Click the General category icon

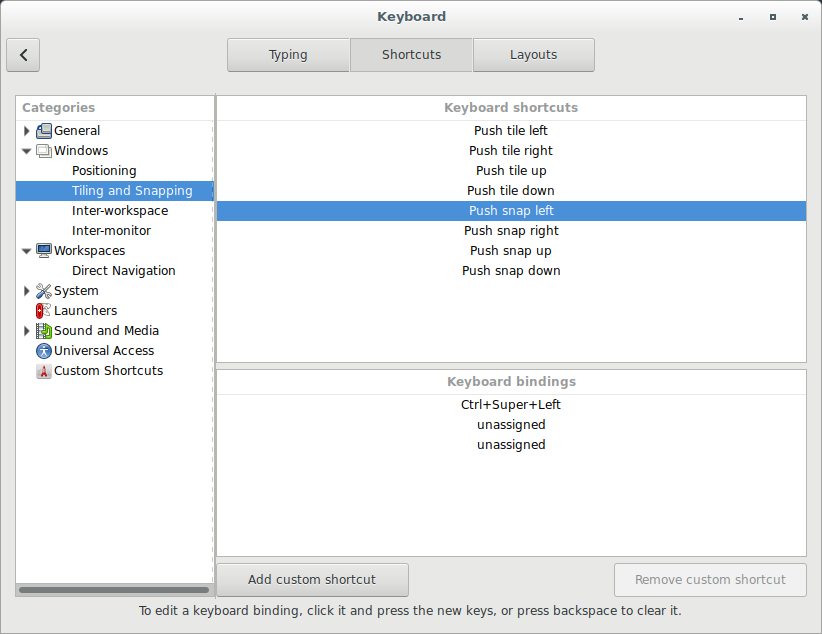(44, 131)
